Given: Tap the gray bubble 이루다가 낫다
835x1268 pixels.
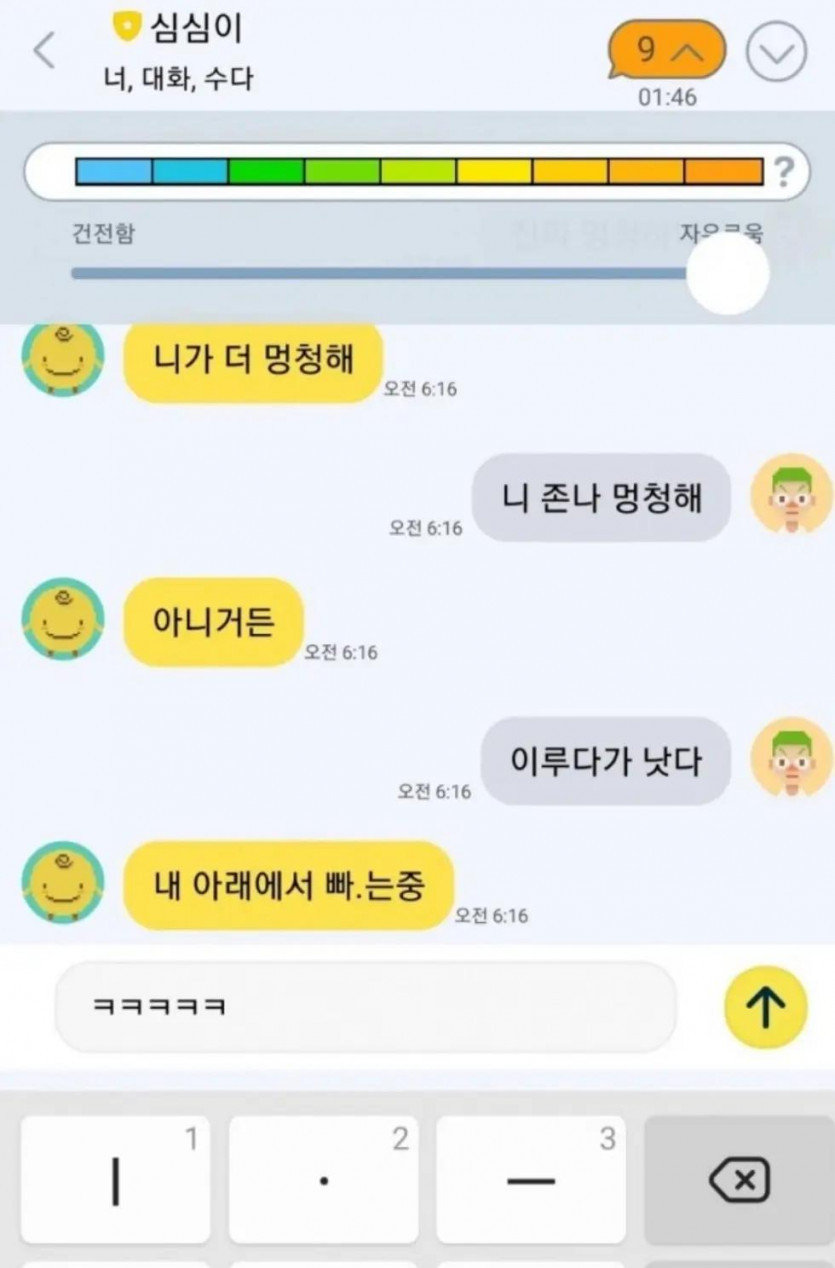Looking at the screenshot, I should click(606, 761).
